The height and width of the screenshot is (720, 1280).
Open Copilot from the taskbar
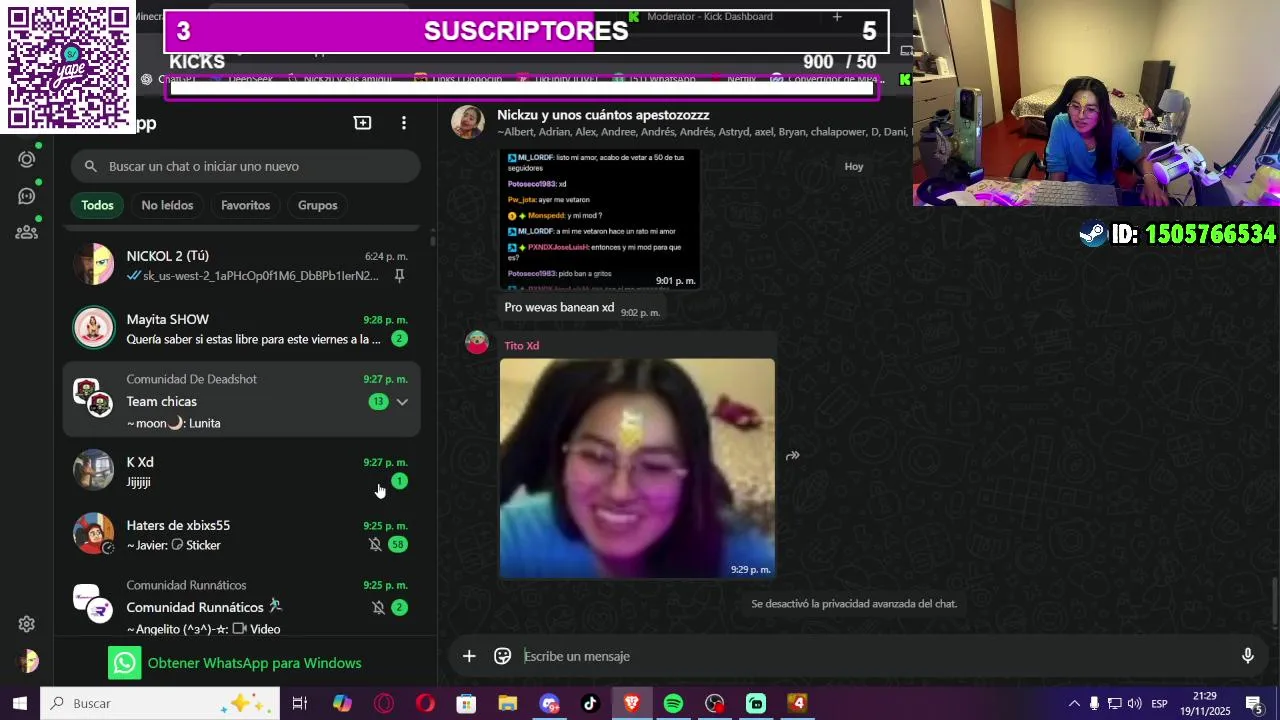342,703
